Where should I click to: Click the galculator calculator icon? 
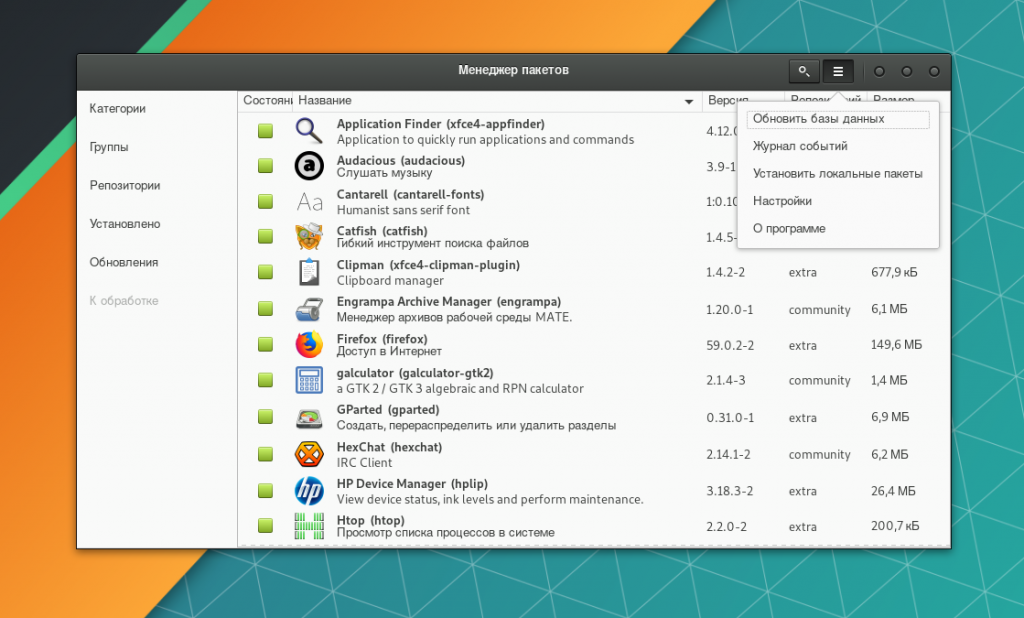pyautogui.click(x=309, y=381)
